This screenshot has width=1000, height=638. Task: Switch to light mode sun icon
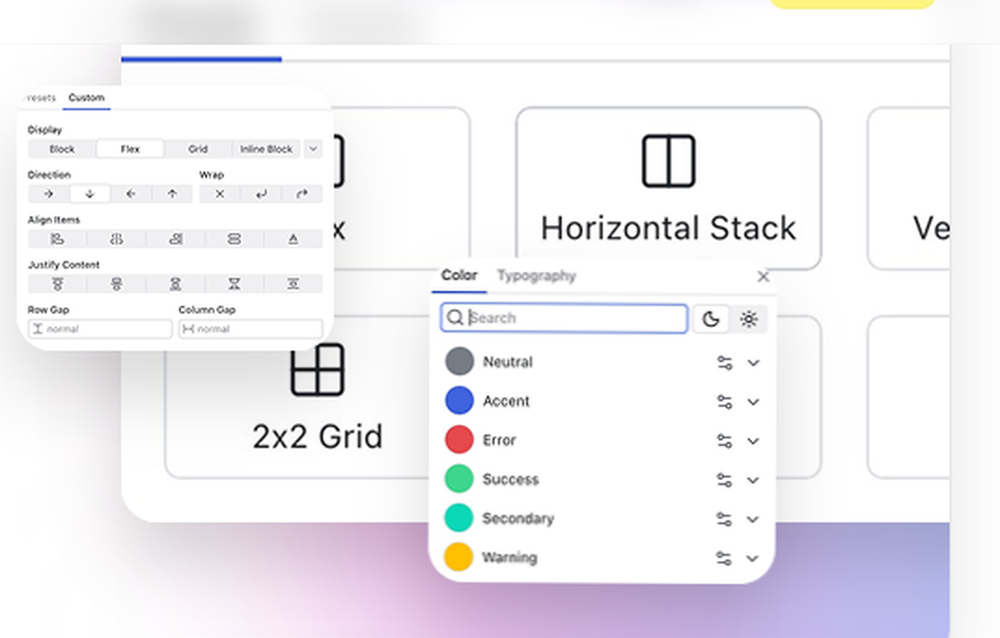(x=749, y=318)
